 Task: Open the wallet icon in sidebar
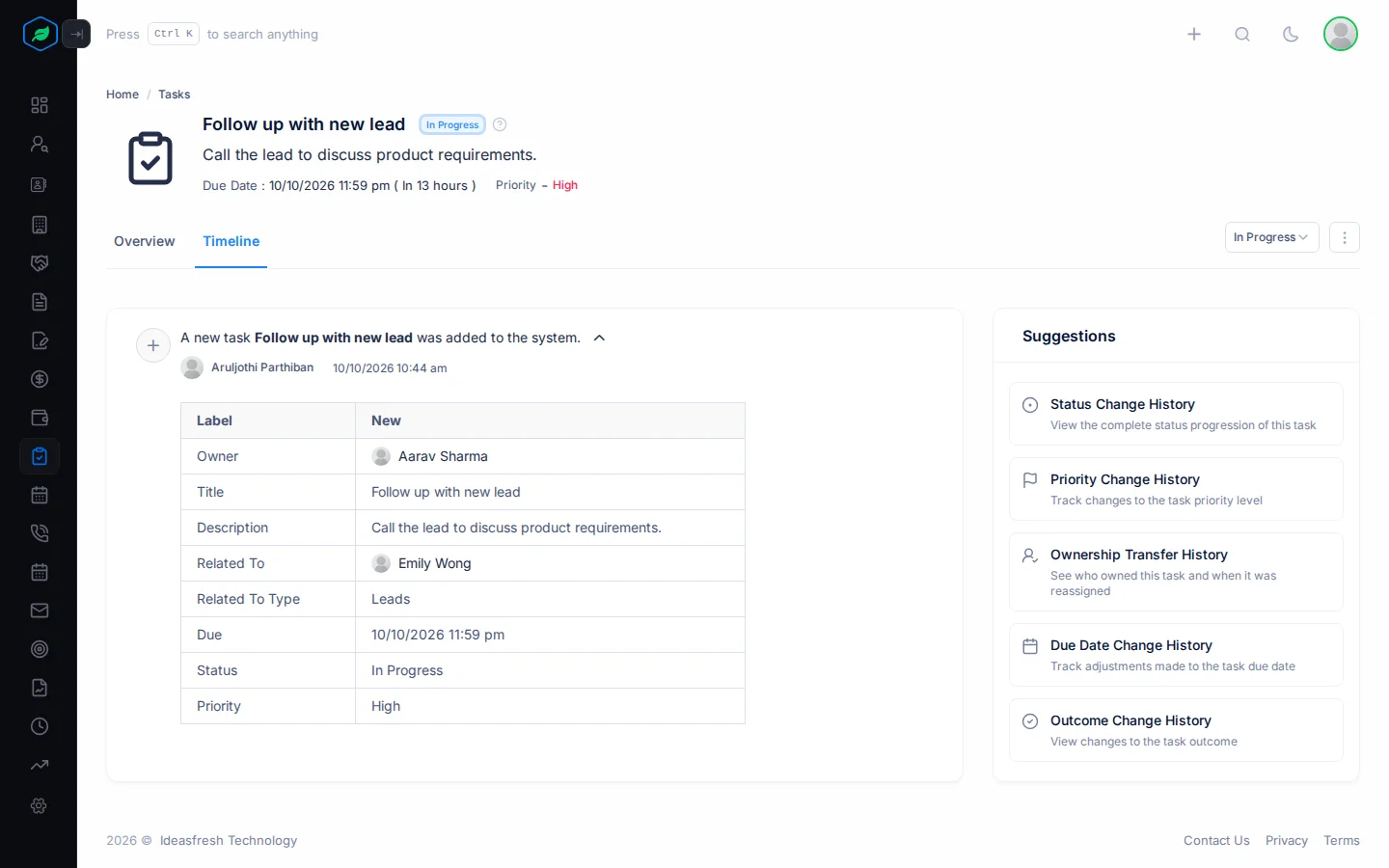(40, 418)
